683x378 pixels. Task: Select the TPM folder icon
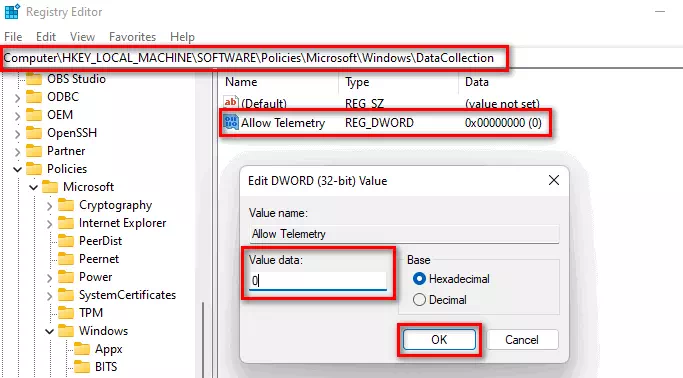pos(66,313)
